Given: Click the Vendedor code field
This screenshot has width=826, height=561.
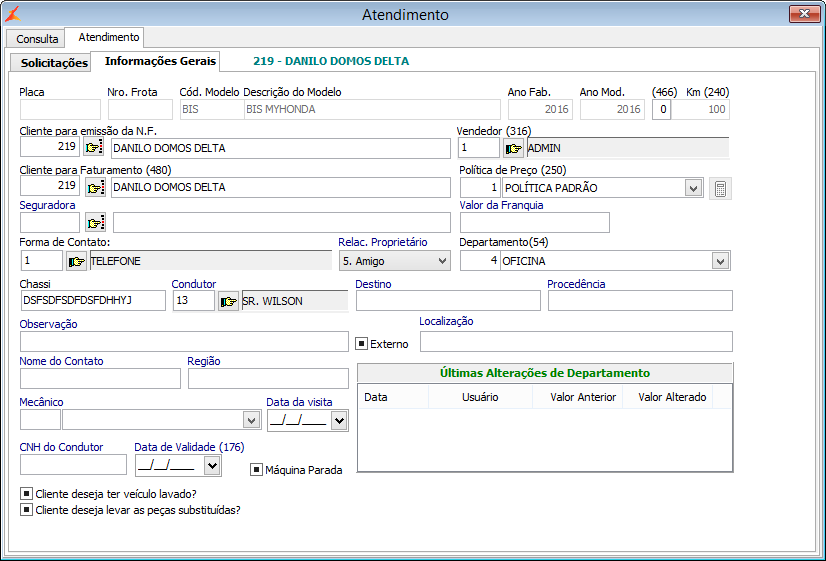Looking at the screenshot, I should 478,148.
